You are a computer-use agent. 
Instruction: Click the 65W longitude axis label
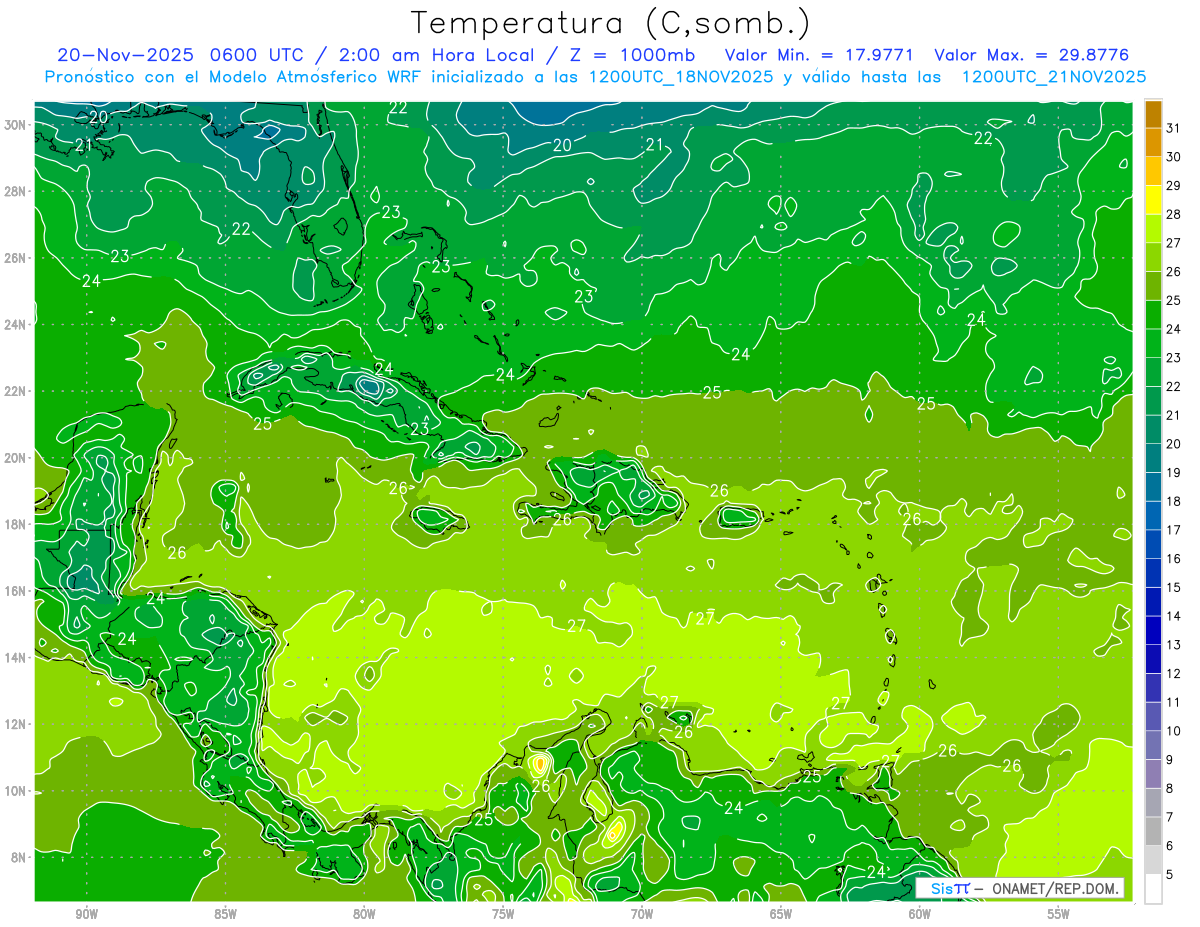(x=781, y=913)
